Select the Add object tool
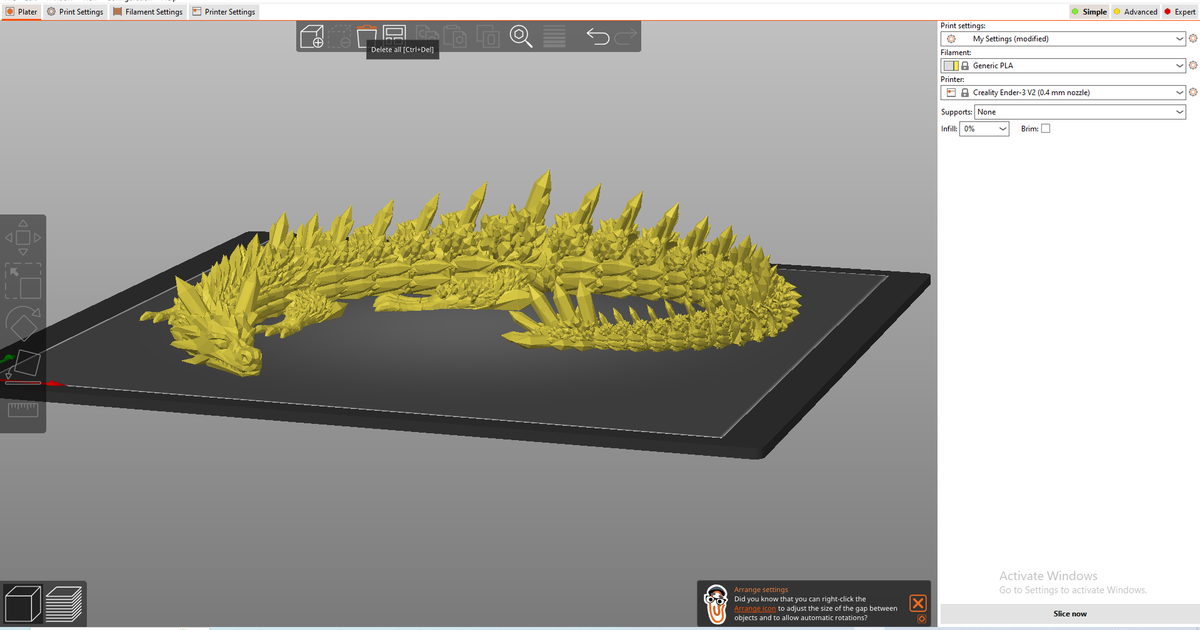Image resolution: width=1200 pixels, height=630 pixels. 312,36
